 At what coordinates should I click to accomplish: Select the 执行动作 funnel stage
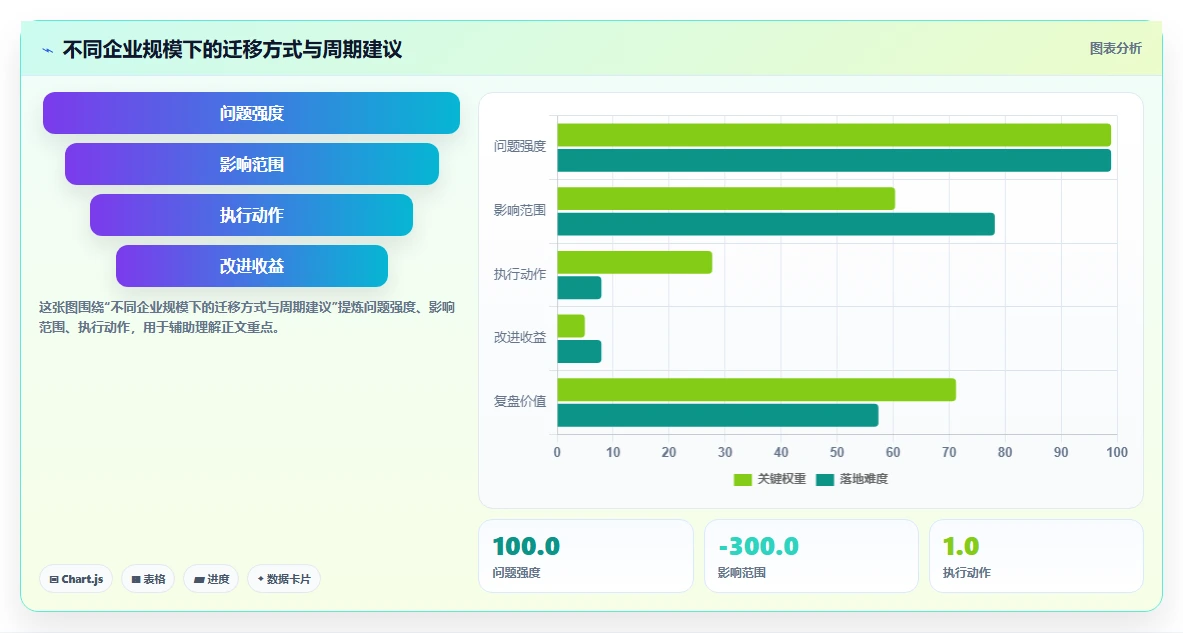point(251,215)
